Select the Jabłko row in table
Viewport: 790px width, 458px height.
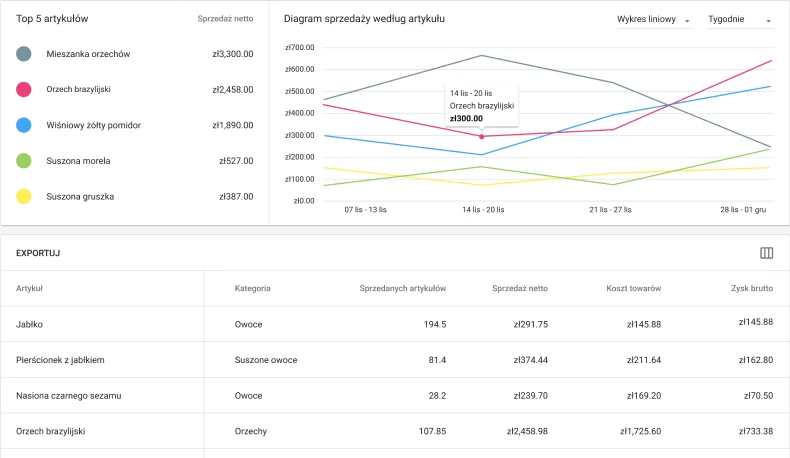[x=29, y=324]
